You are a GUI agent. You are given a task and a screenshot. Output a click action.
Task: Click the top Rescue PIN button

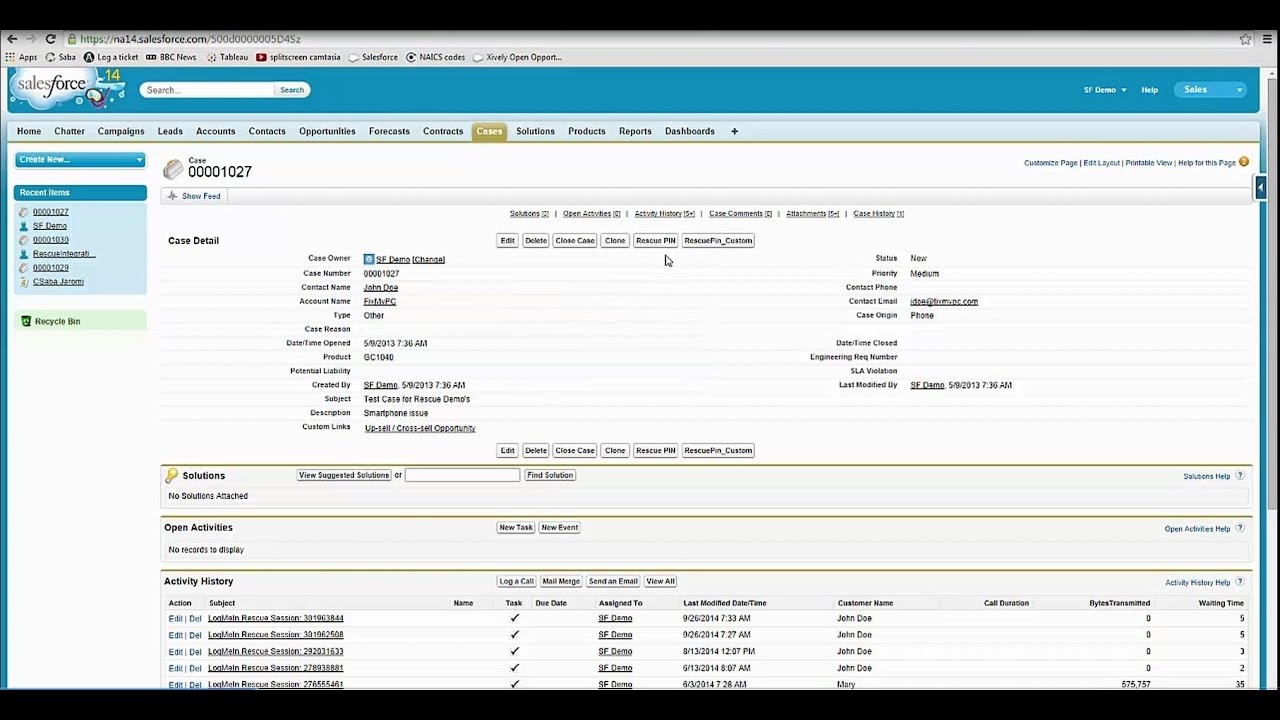[656, 240]
